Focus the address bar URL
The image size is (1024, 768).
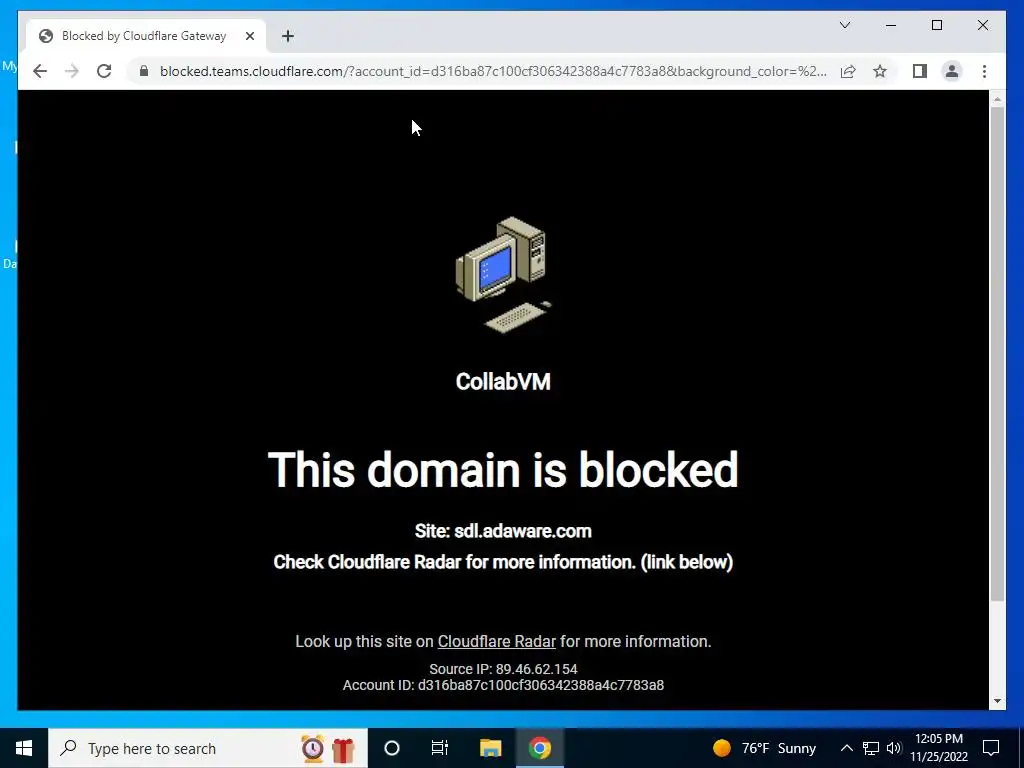493,71
